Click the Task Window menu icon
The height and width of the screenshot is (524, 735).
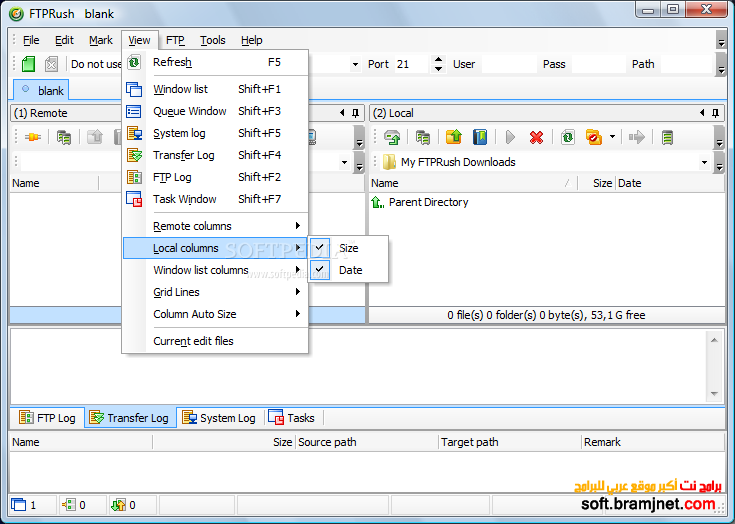coord(134,199)
